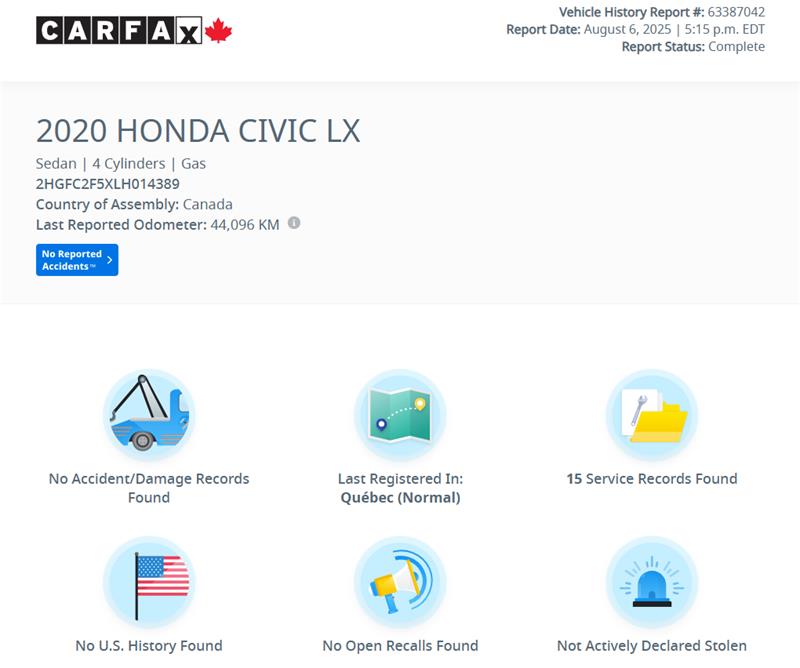Click Report Status Complete text
Image resolution: width=800 pixels, height=668 pixels.
(x=693, y=46)
